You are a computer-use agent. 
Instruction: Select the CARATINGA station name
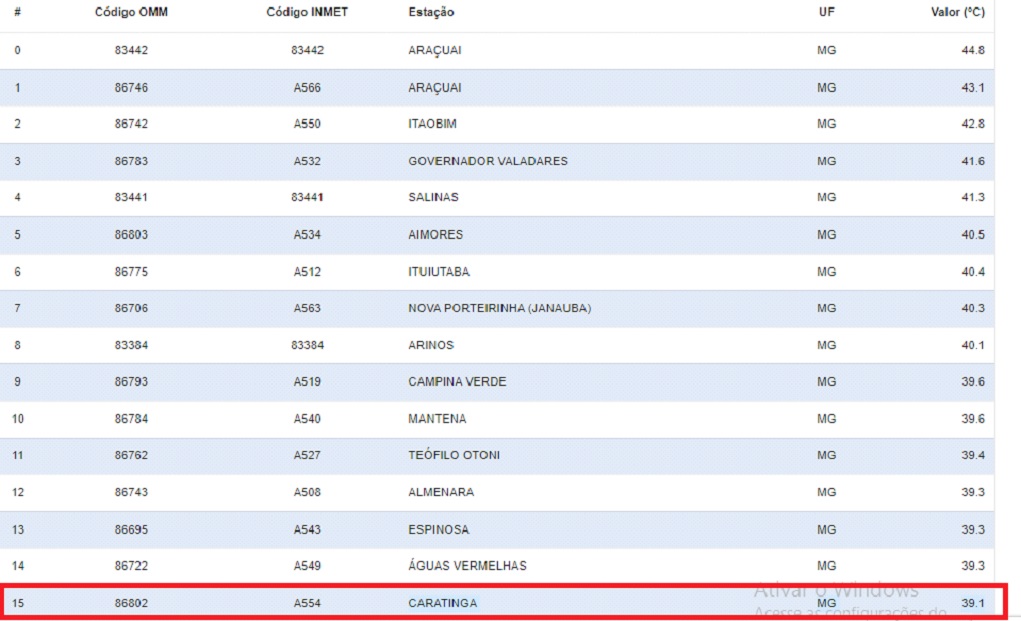click(442, 603)
